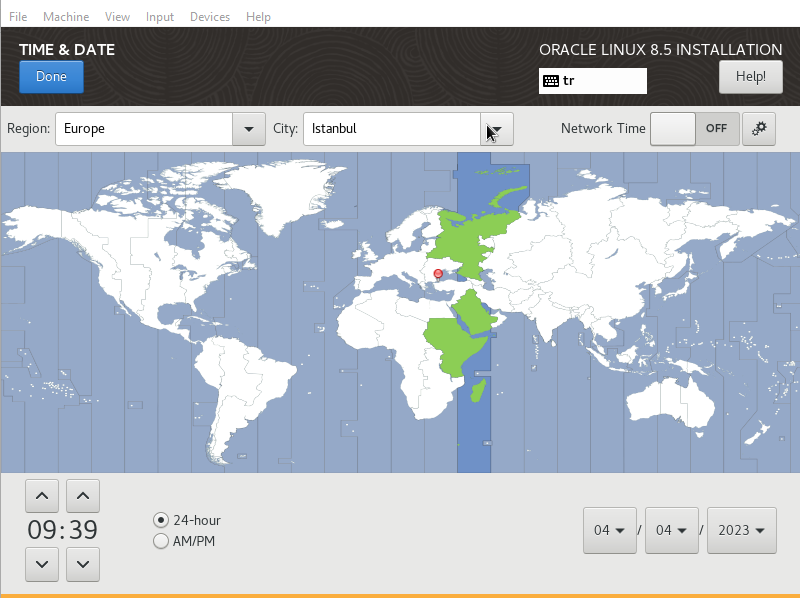Increase the hour value
The image size is (800, 598).
42,495
